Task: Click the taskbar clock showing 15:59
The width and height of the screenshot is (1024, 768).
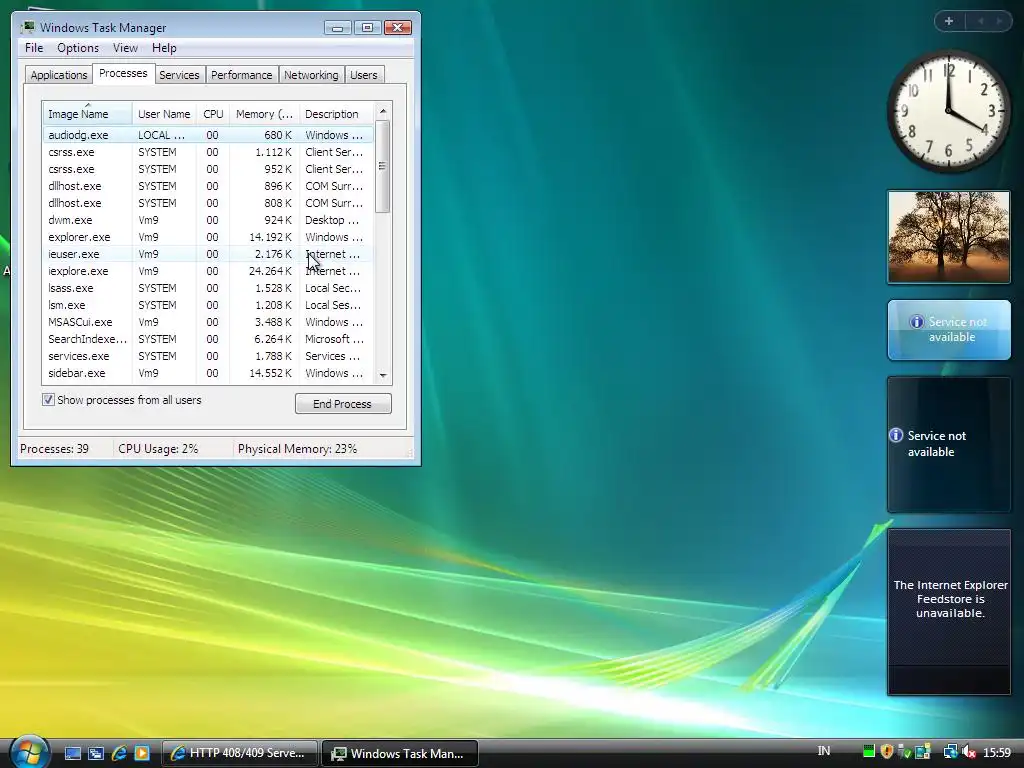Action: pyautogui.click(x=997, y=752)
